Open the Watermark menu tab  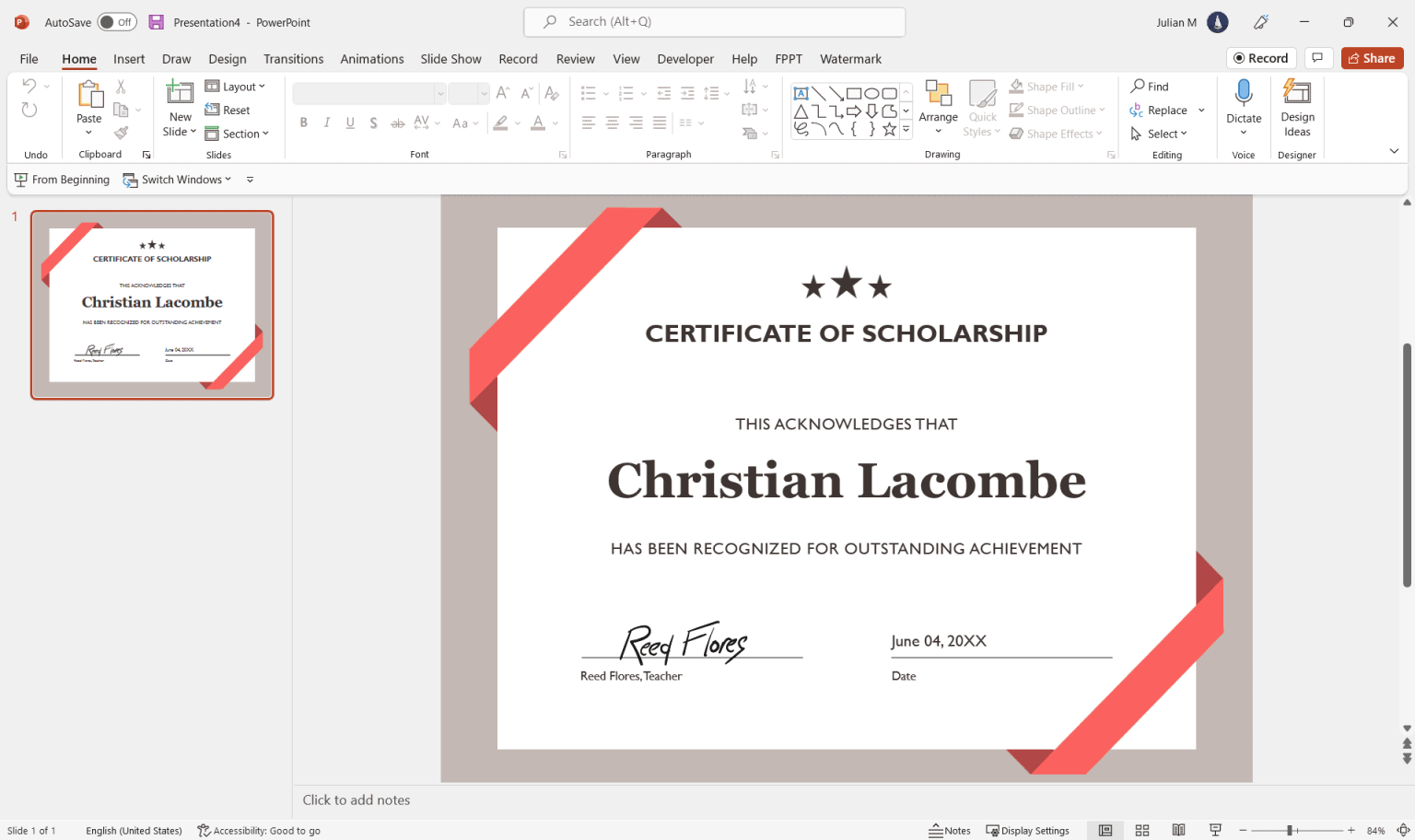coord(850,58)
